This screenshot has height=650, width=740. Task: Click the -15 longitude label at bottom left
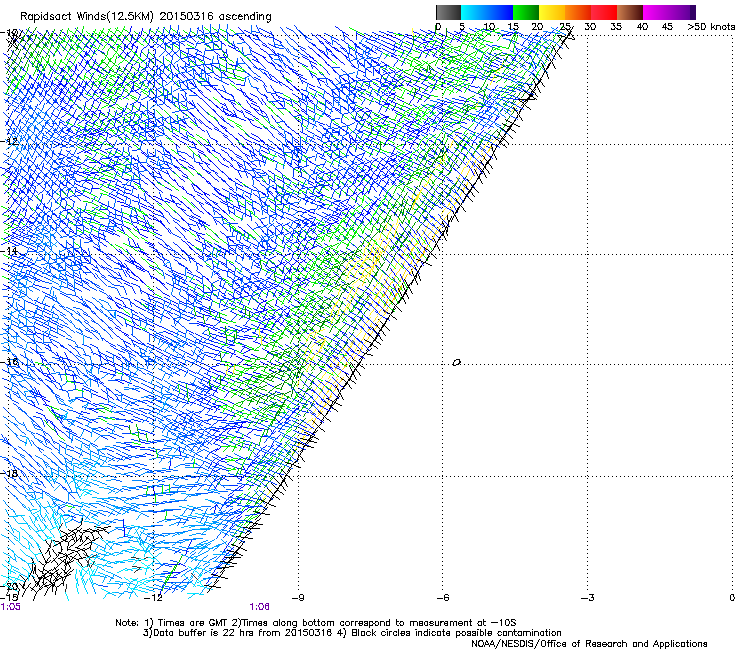9,597
